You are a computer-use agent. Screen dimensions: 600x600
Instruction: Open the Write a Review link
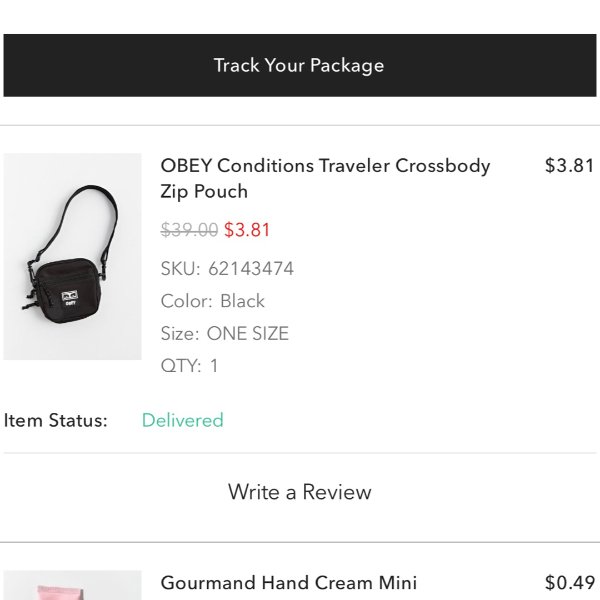click(x=300, y=492)
